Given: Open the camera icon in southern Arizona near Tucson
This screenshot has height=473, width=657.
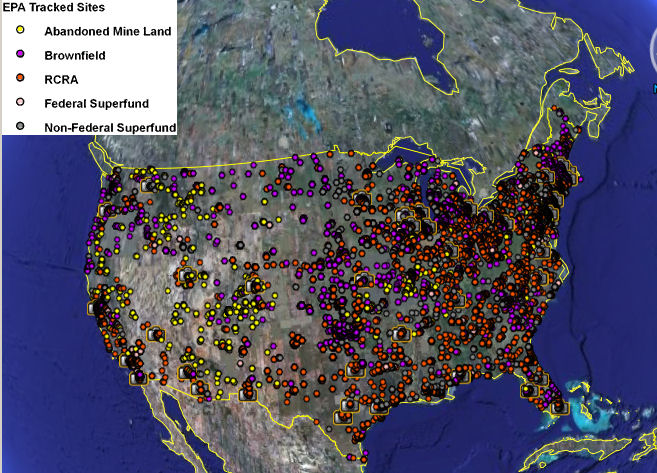Looking at the screenshot, I should (199, 388).
